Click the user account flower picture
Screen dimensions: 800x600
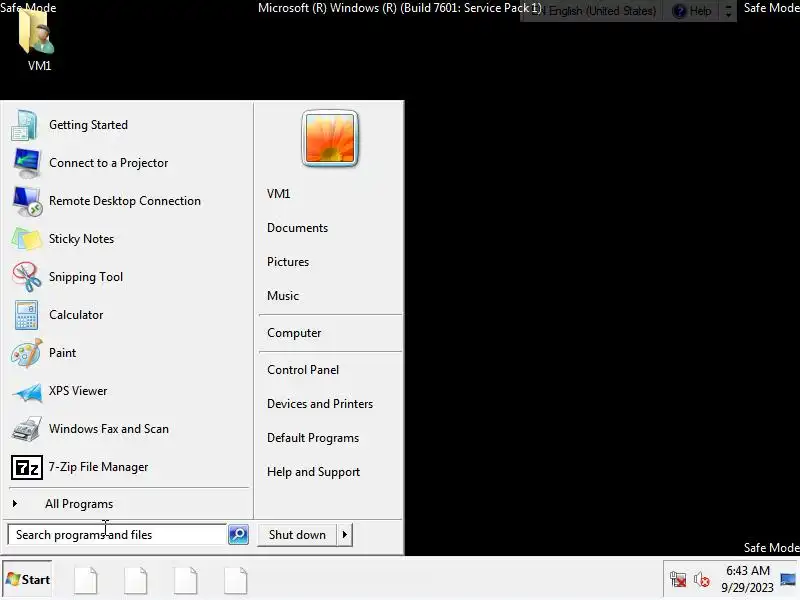tap(330, 138)
